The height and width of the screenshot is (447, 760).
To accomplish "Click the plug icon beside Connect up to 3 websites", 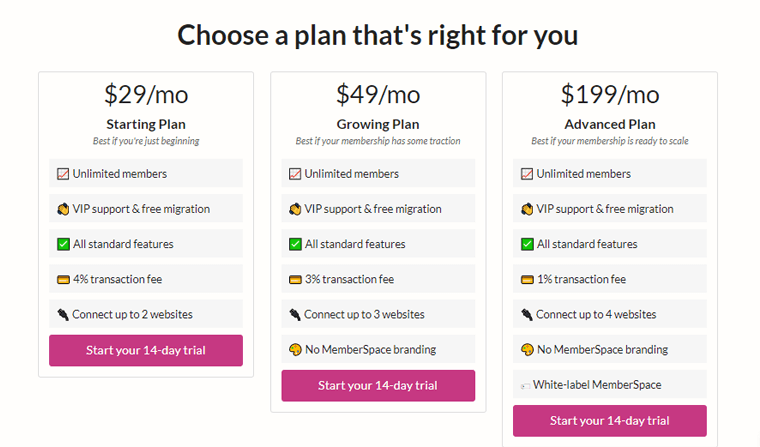I will point(295,315).
